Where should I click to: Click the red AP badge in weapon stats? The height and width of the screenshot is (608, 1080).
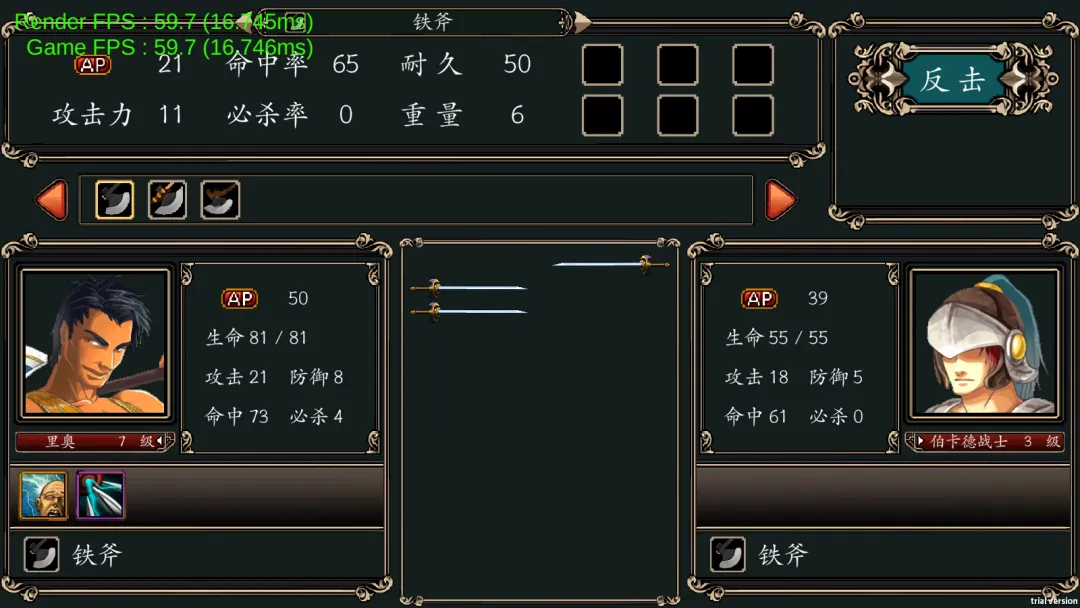click(x=92, y=65)
